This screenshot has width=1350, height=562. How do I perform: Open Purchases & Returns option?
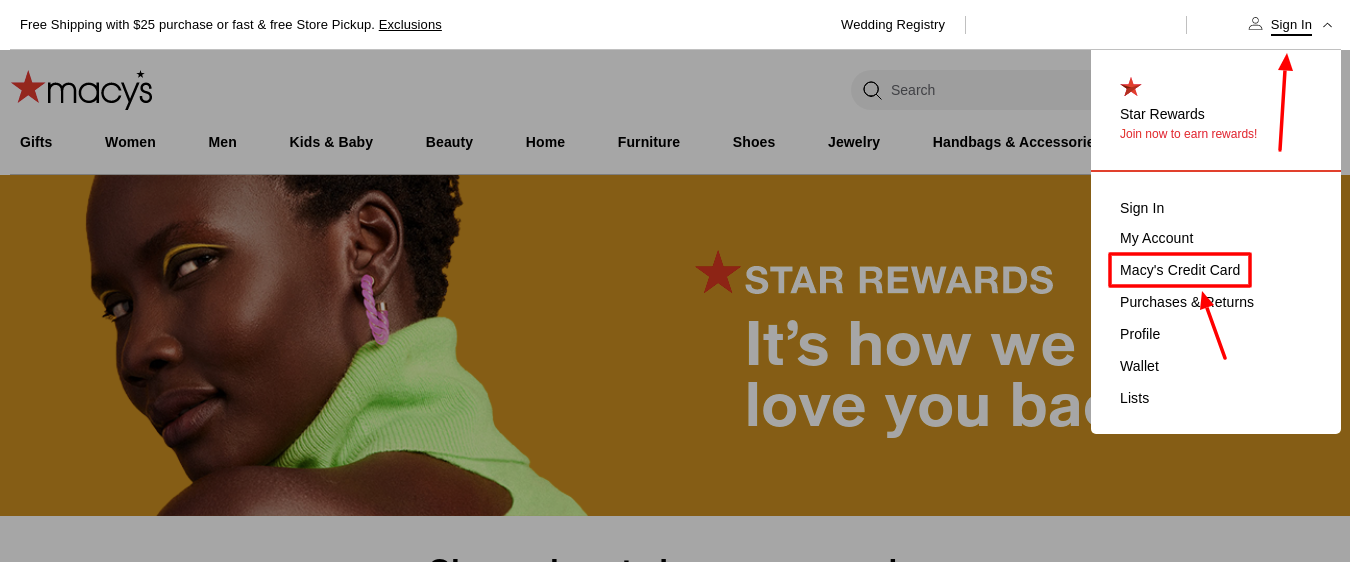1187,302
